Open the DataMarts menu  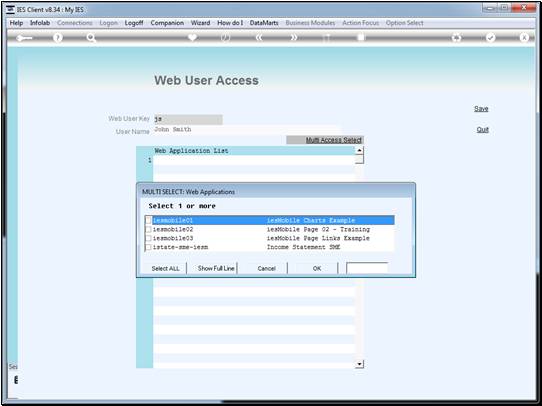click(x=264, y=23)
